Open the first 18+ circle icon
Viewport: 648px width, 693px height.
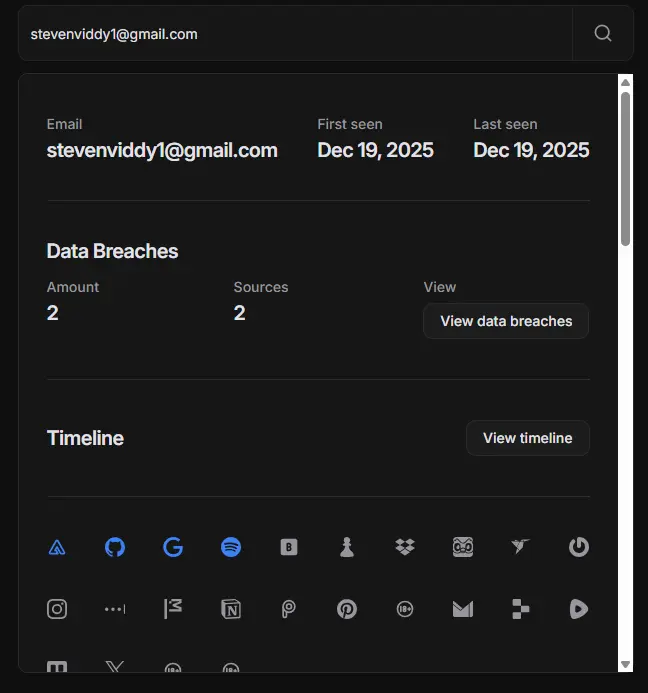coord(405,609)
